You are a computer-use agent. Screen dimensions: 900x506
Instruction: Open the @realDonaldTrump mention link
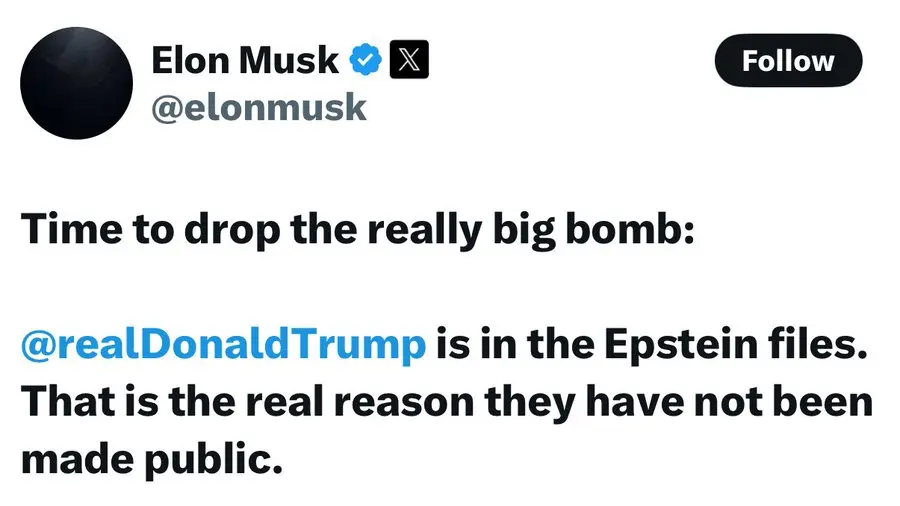(222, 344)
